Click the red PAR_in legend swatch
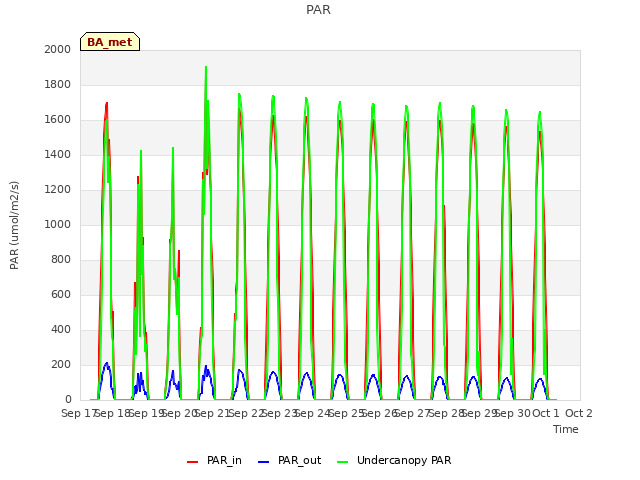The height and width of the screenshot is (480, 640). (x=192, y=462)
